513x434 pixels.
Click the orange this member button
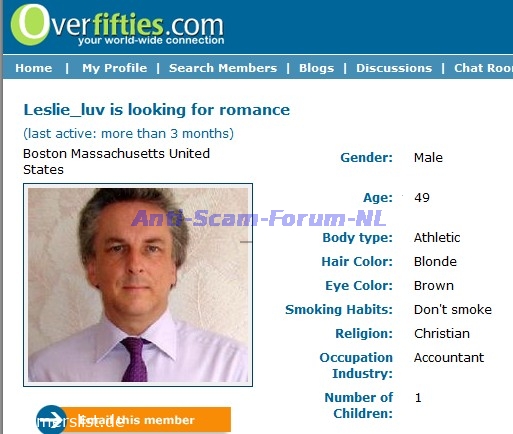tap(147, 419)
